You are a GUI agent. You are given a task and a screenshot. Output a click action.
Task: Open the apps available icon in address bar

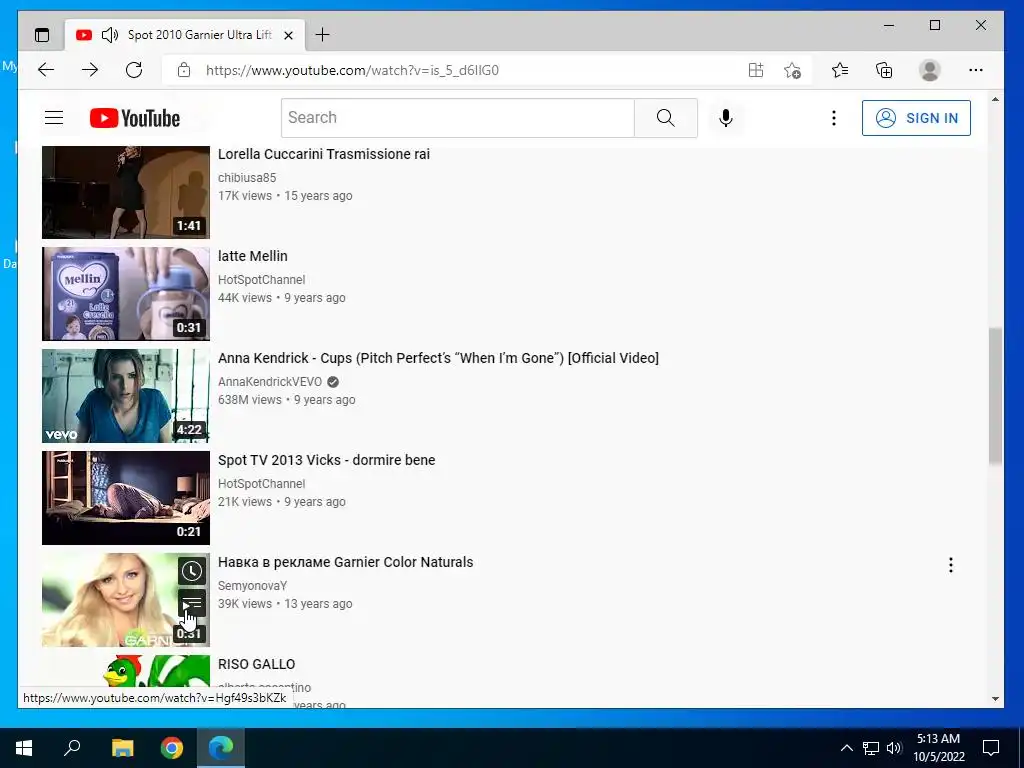tap(756, 70)
